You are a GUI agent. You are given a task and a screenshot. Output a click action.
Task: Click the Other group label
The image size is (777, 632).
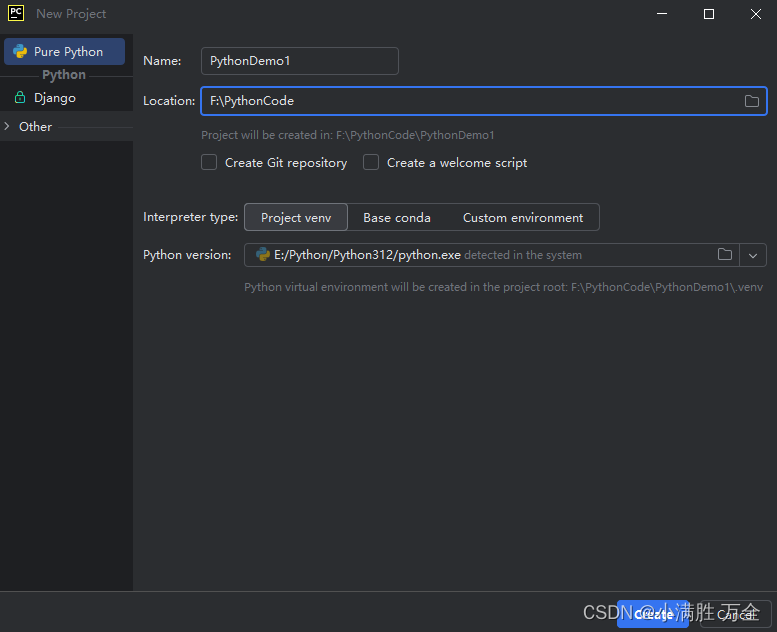[x=35, y=127]
